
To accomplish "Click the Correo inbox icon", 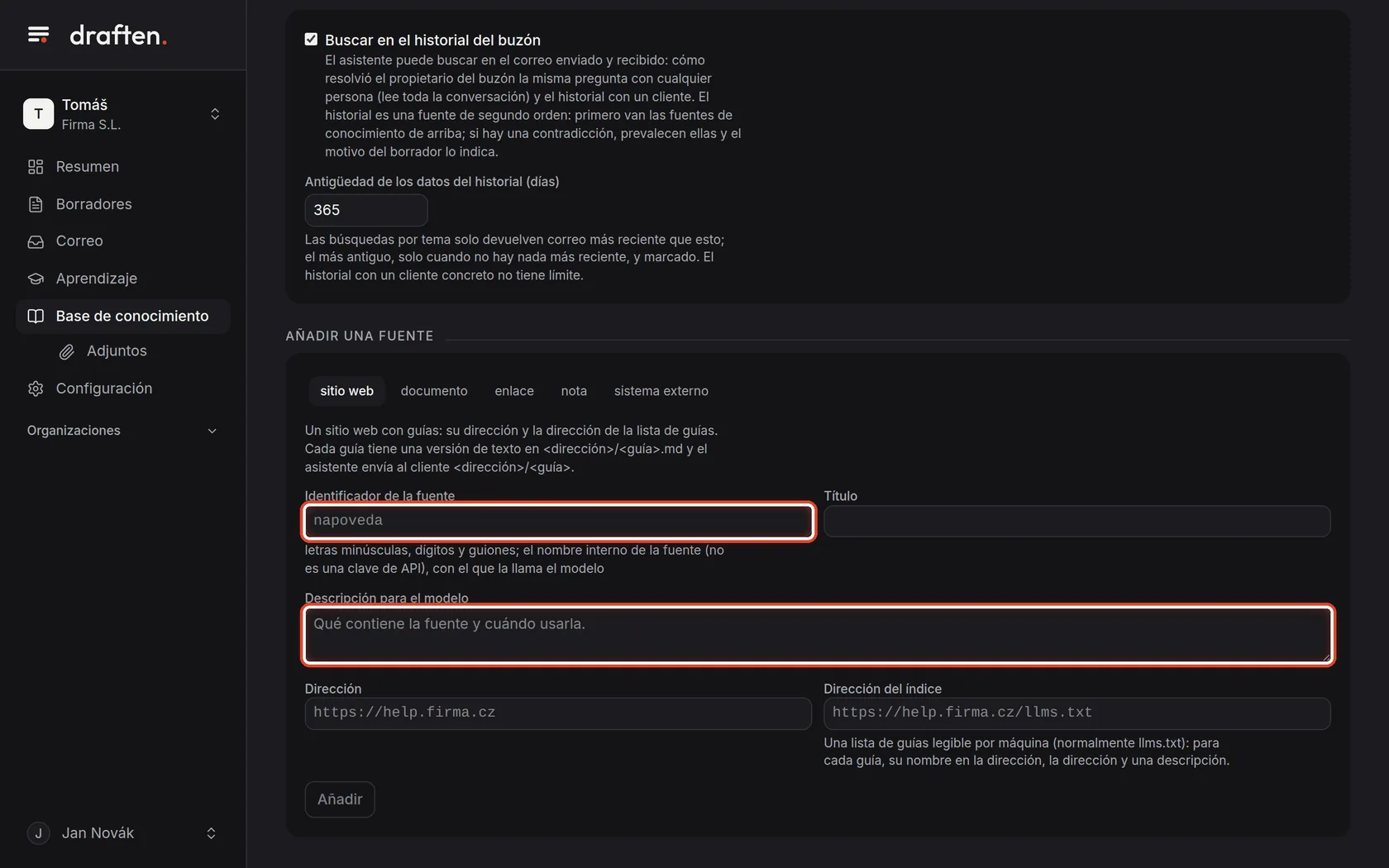I will [x=36, y=241].
